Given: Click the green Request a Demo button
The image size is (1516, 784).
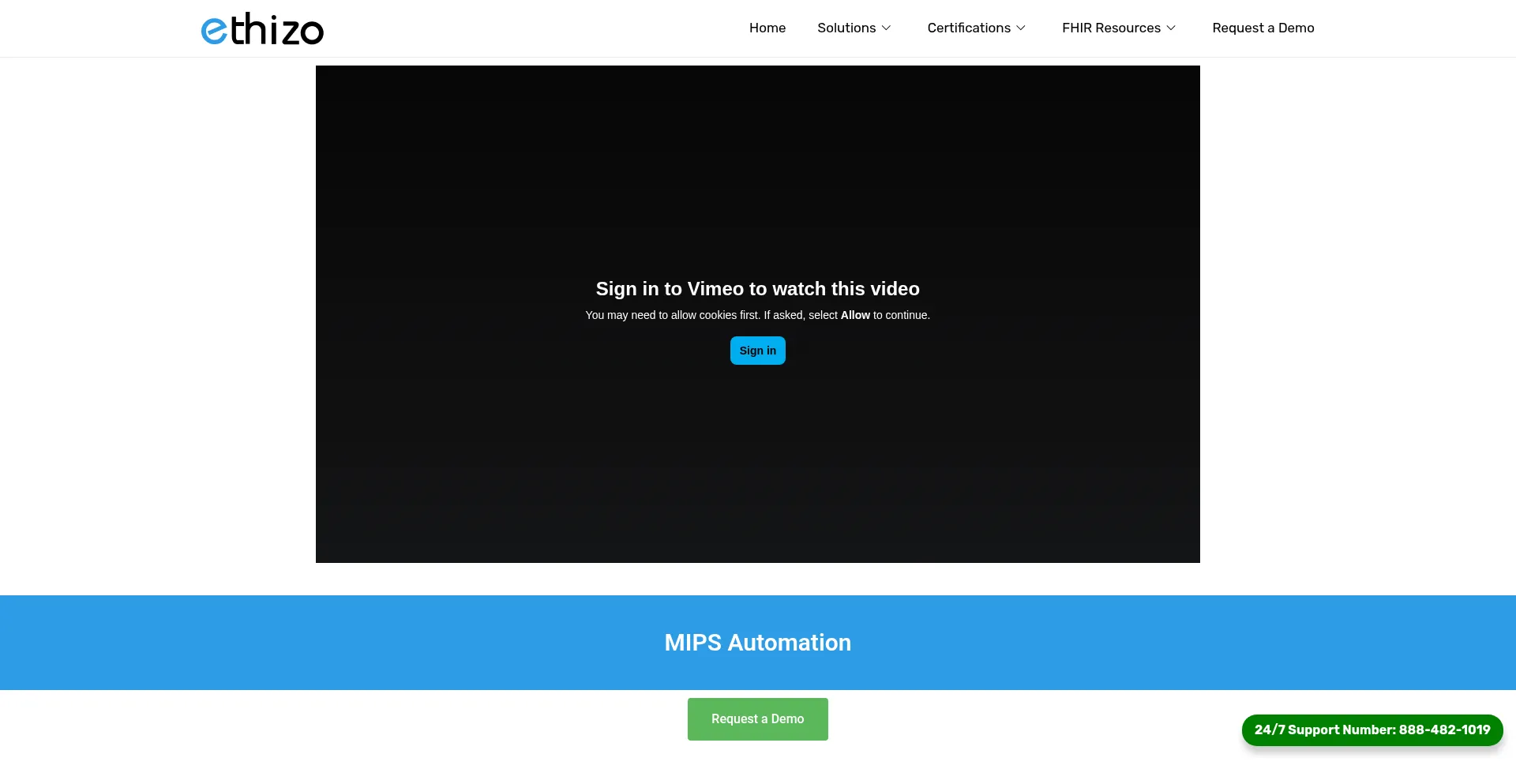Looking at the screenshot, I should pyautogui.click(x=758, y=719).
